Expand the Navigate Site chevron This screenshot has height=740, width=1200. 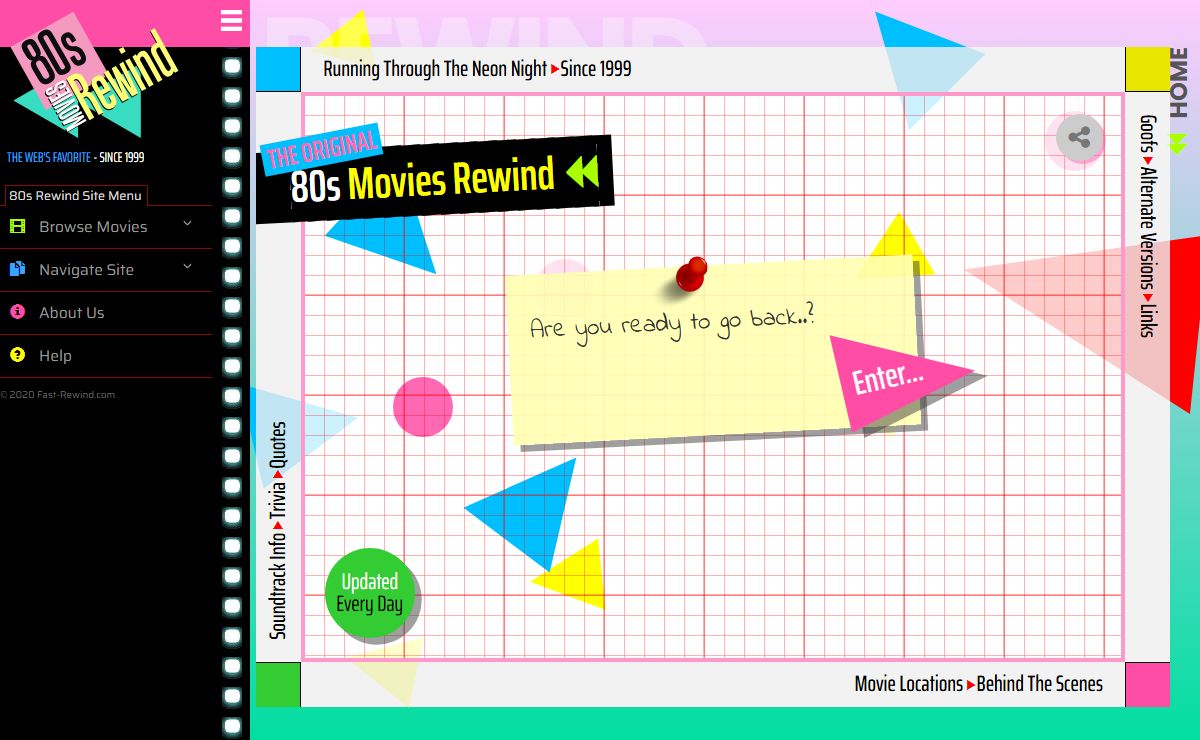pyautogui.click(x=187, y=267)
